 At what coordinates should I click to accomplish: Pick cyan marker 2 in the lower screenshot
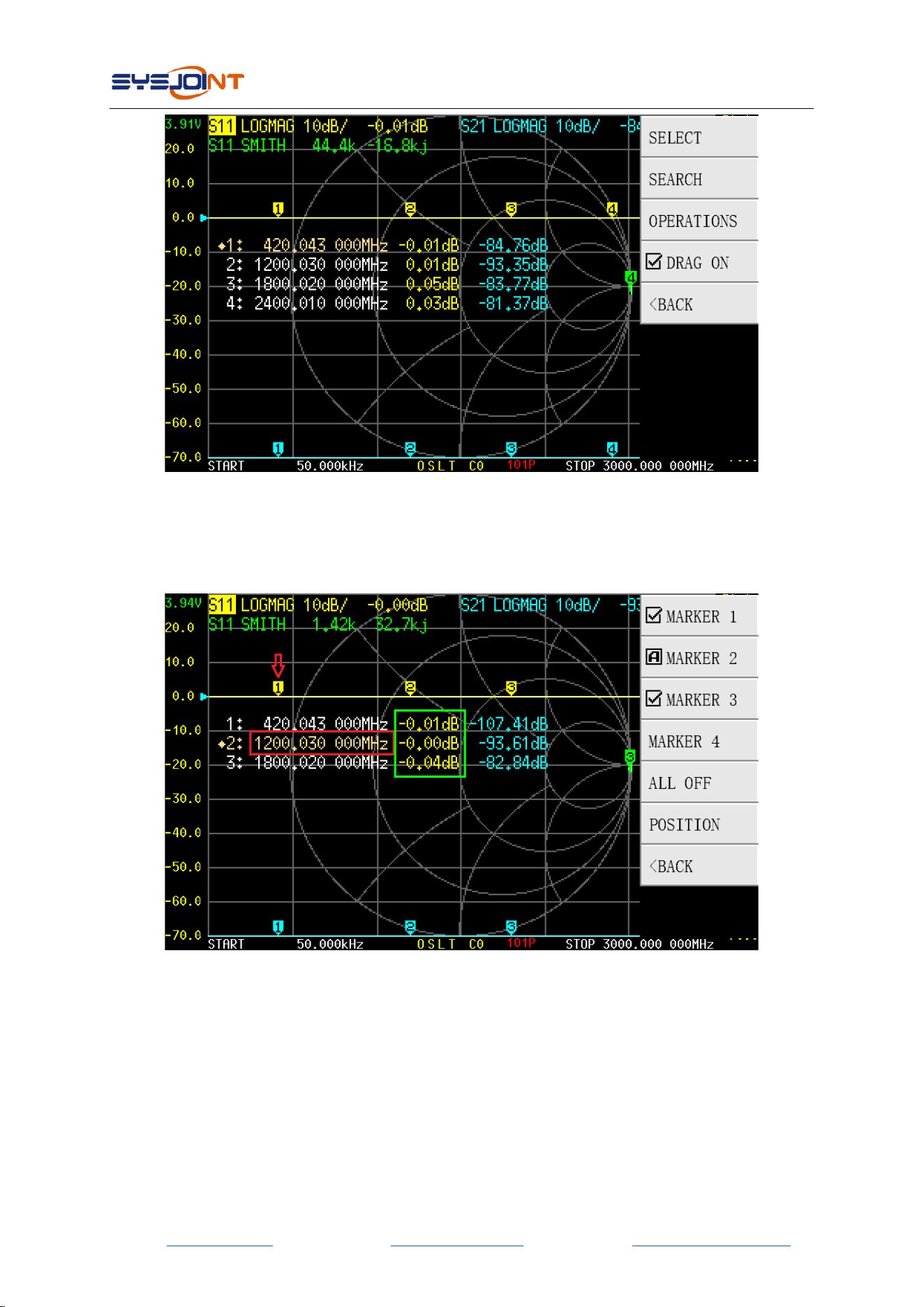[x=410, y=927]
